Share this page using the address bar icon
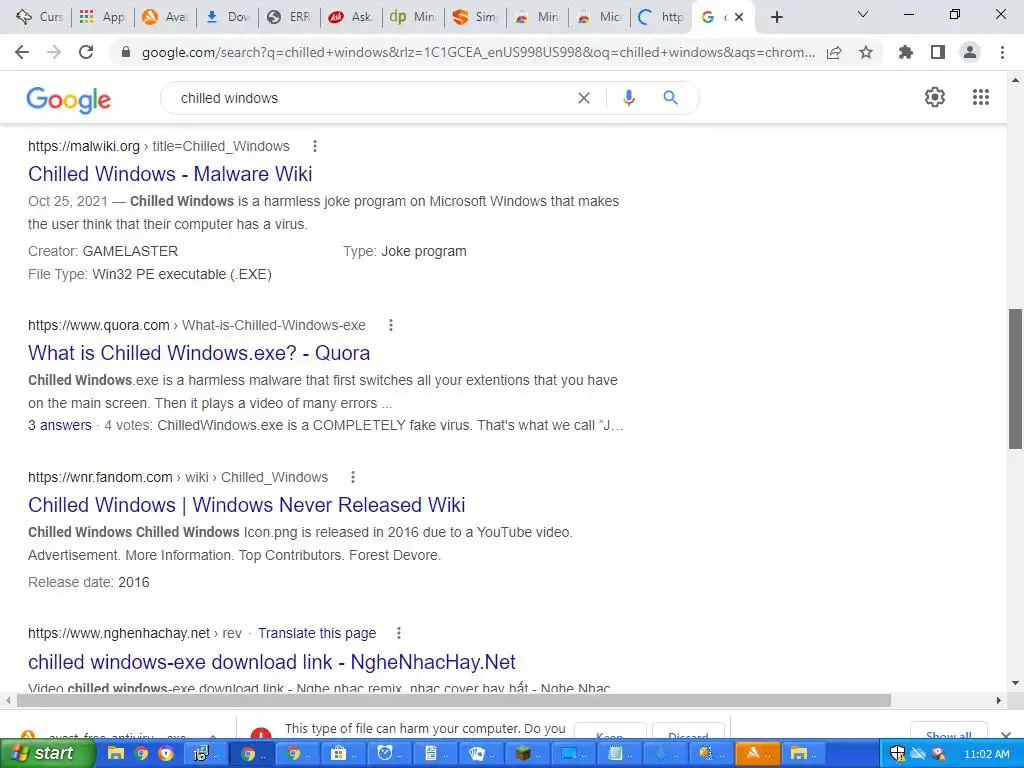This screenshot has height=768, width=1024. click(x=834, y=52)
